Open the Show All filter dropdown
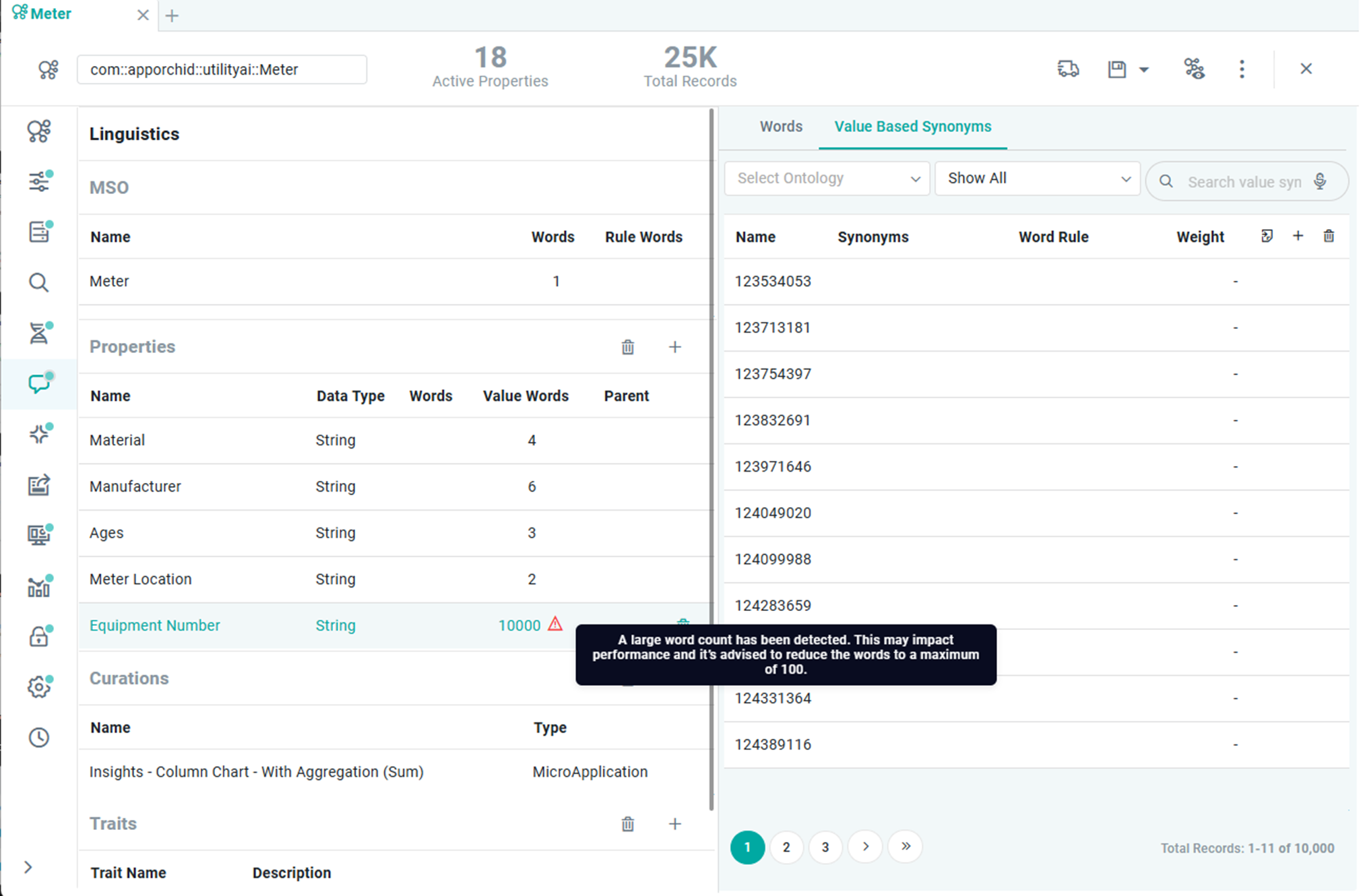The image size is (1361, 896). coord(1037,179)
